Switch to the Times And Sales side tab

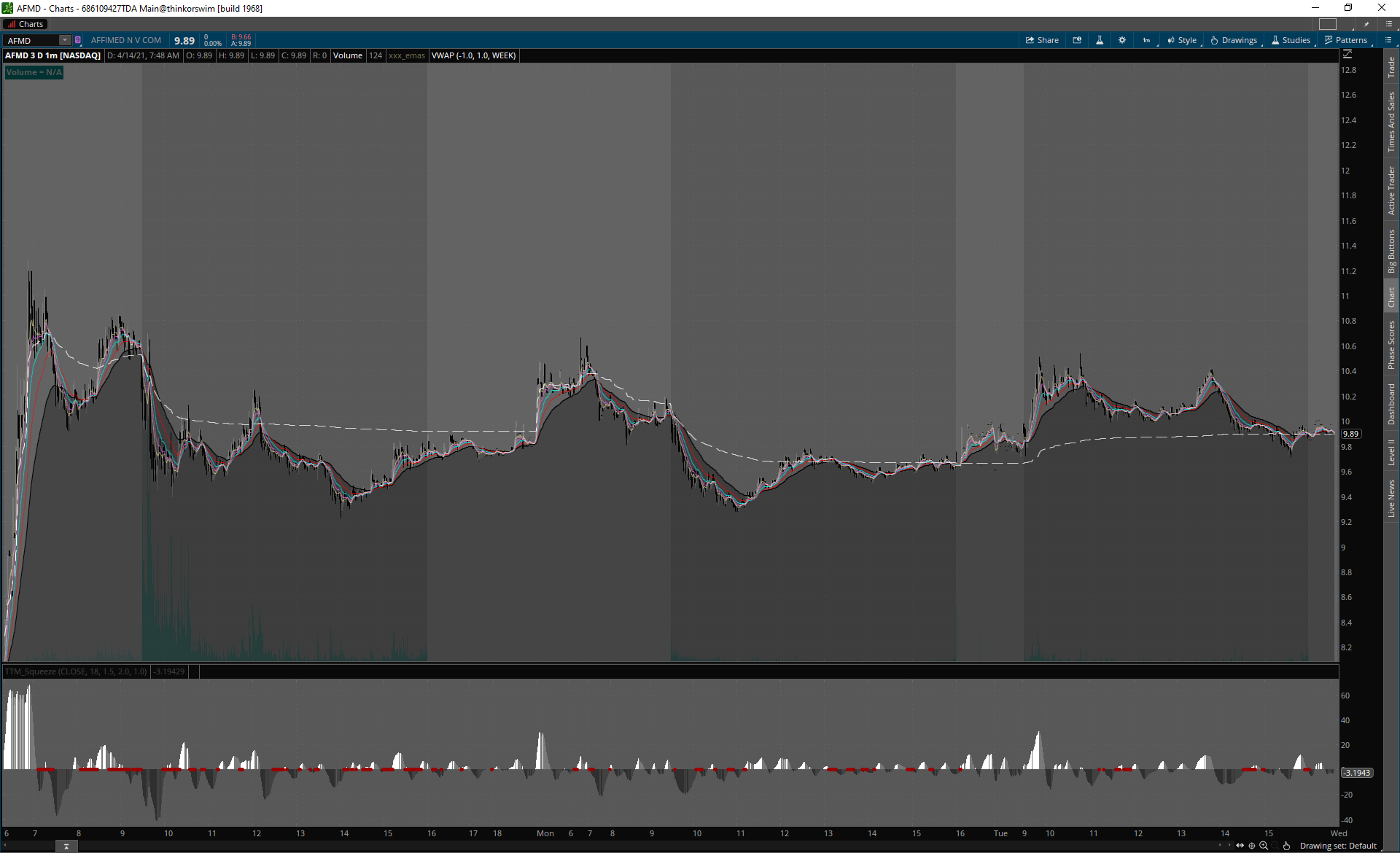click(x=1391, y=122)
